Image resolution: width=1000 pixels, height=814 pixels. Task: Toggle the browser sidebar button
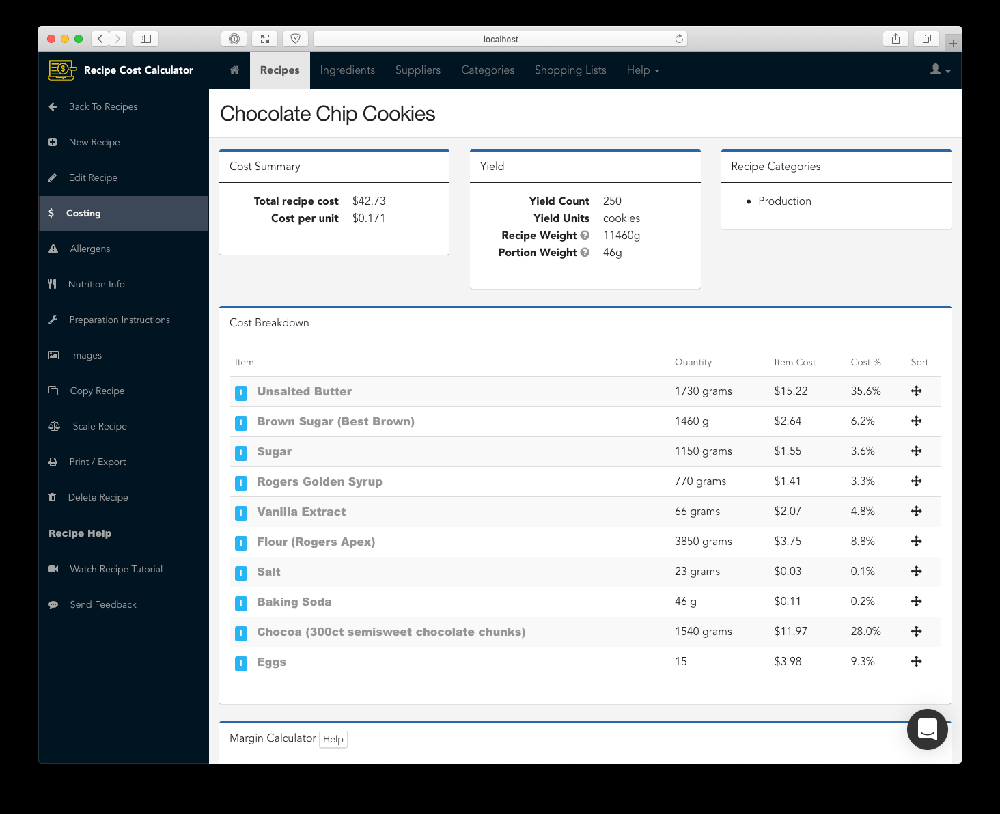click(146, 39)
